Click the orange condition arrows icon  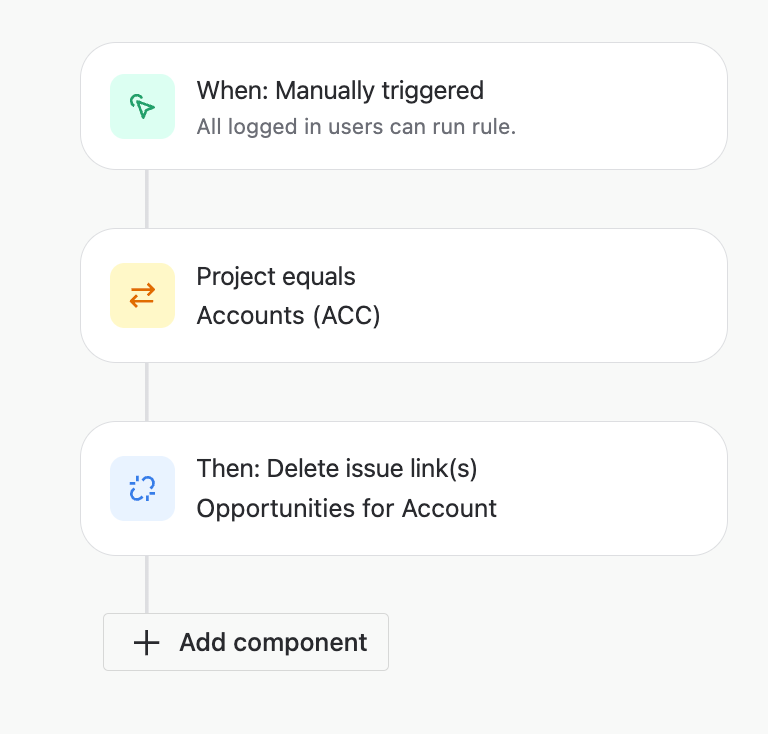(142, 295)
